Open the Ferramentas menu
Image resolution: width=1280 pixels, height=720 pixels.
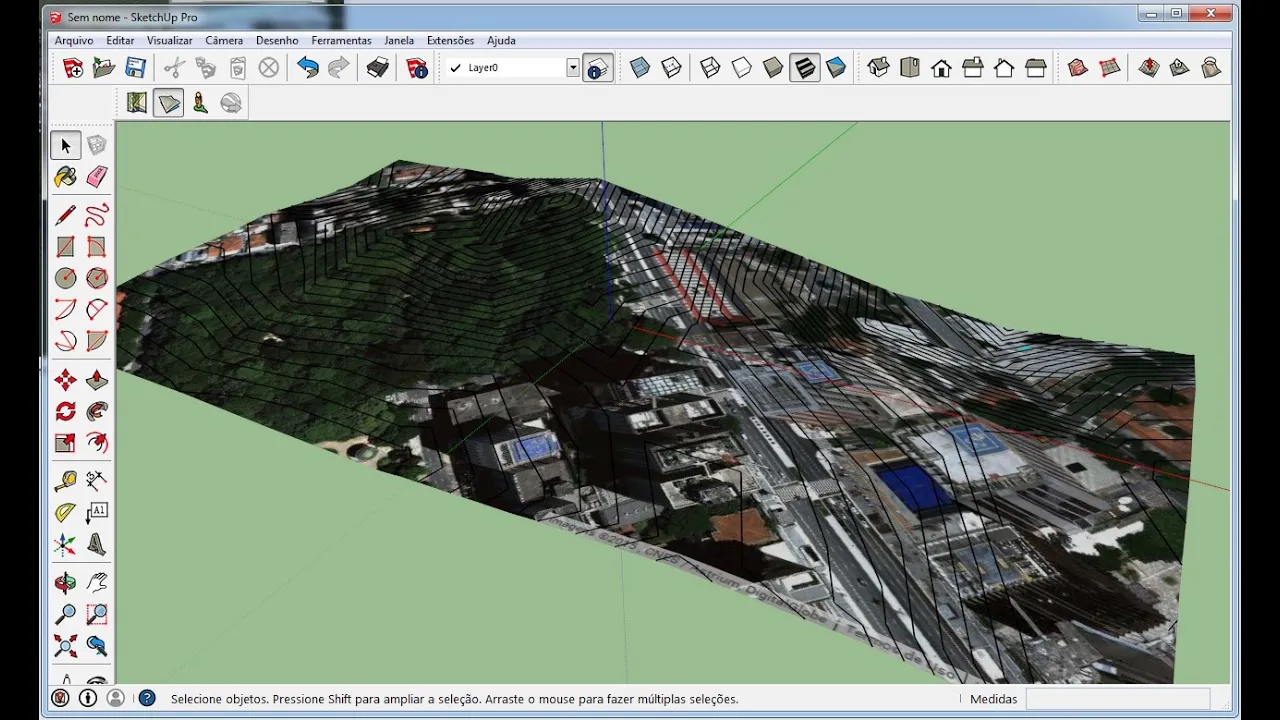pyautogui.click(x=341, y=41)
